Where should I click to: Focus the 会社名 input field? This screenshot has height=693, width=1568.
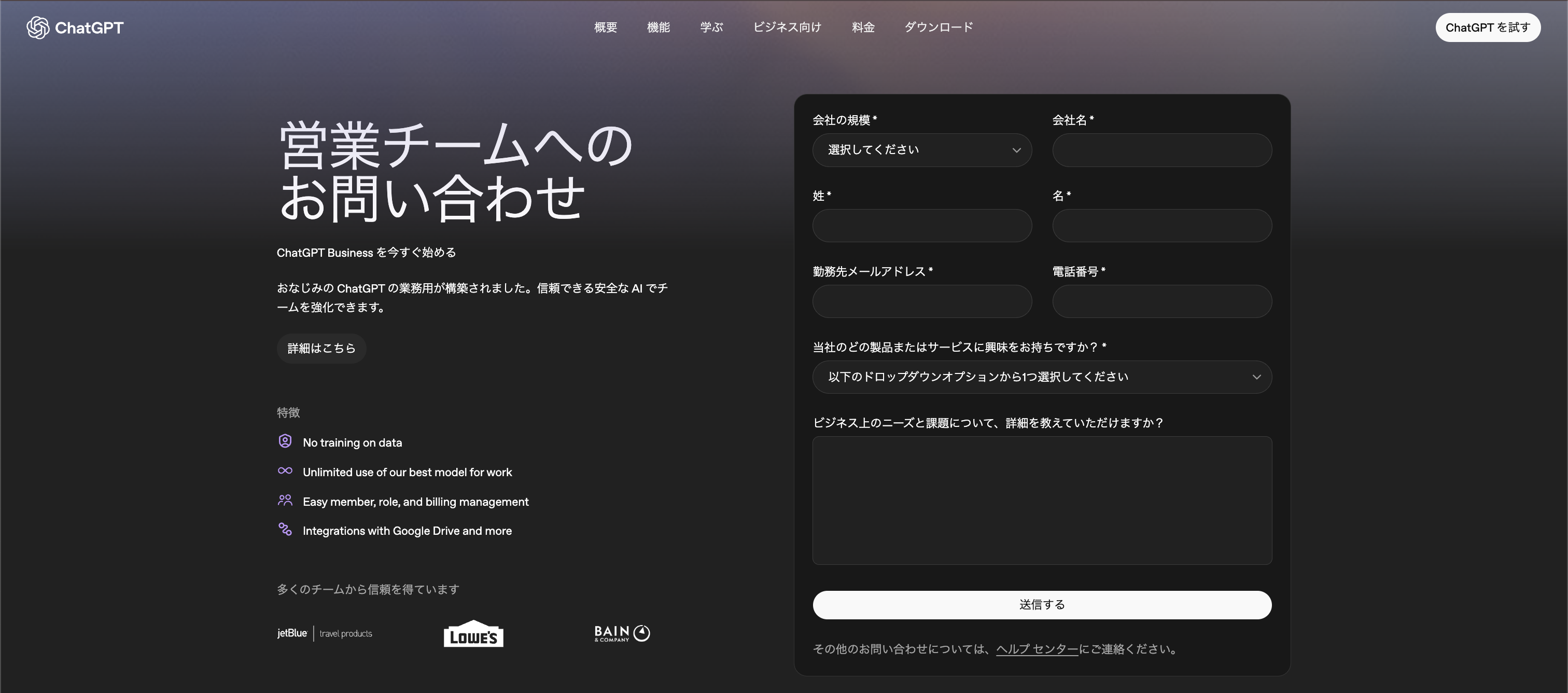(x=1161, y=150)
